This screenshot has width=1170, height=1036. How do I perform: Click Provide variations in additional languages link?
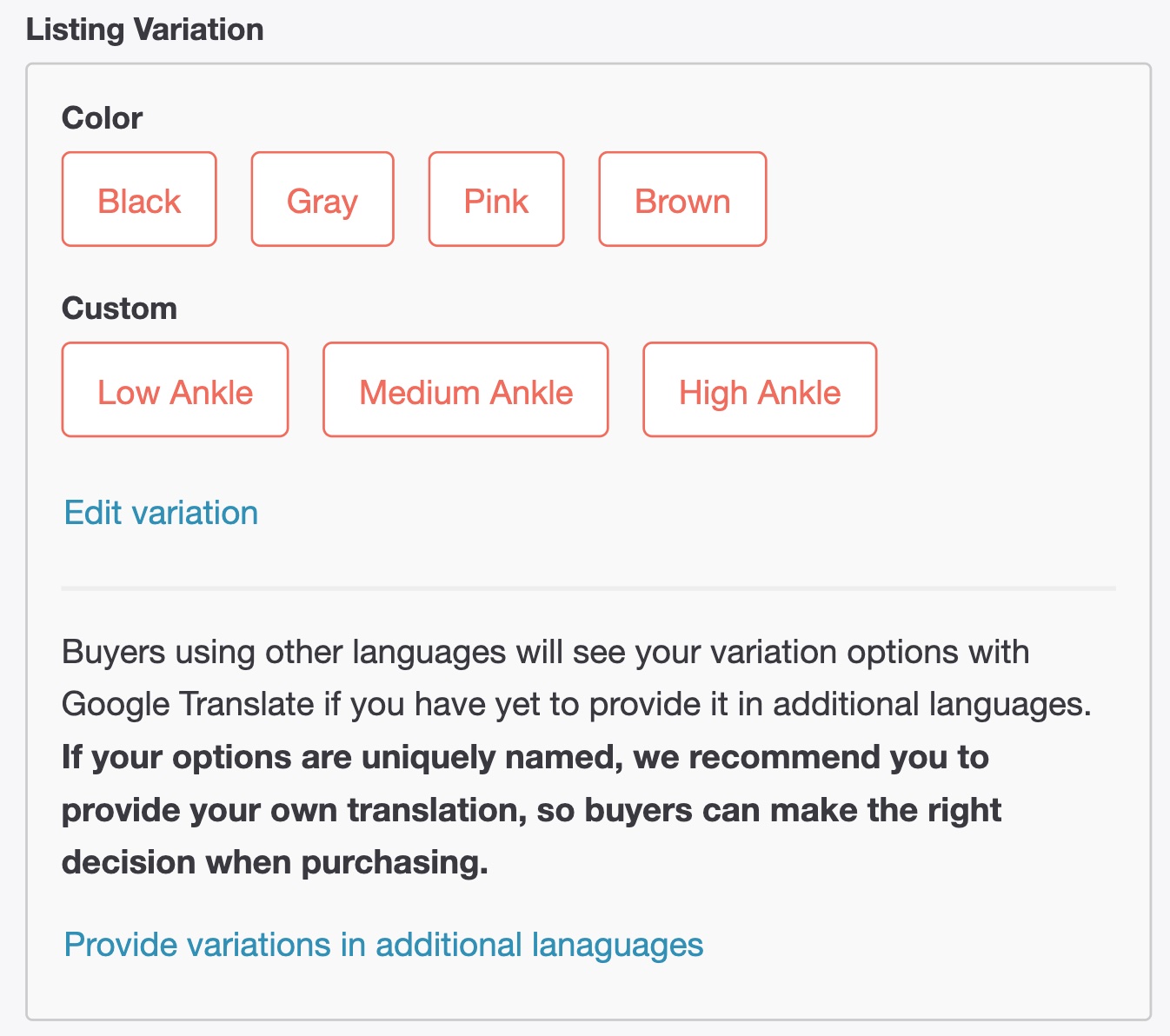383,945
